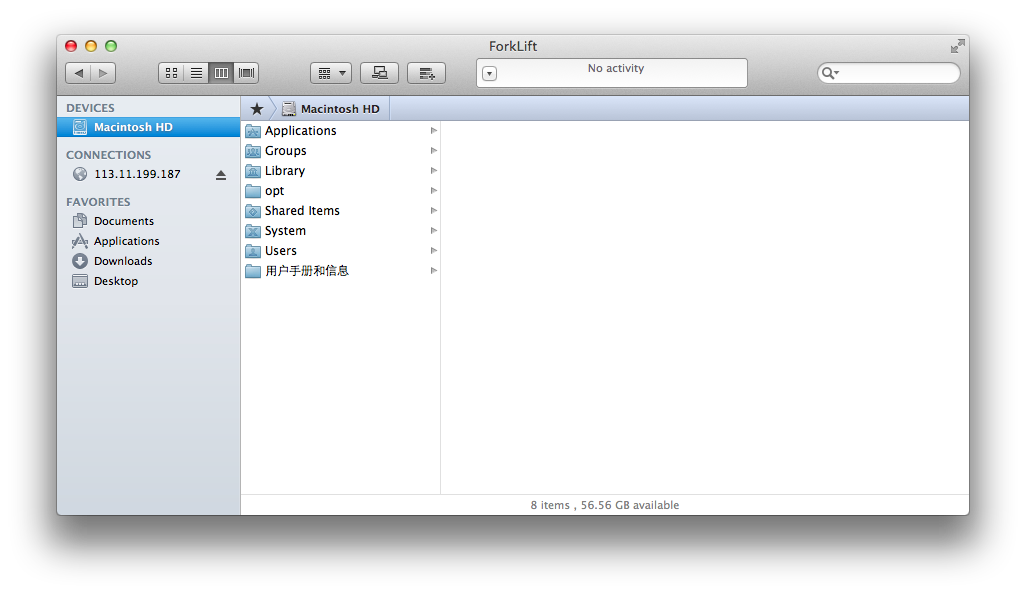Image resolution: width=1026 pixels, height=594 pixels.
Task: Click the back navigation arrow
Action: 78,73
